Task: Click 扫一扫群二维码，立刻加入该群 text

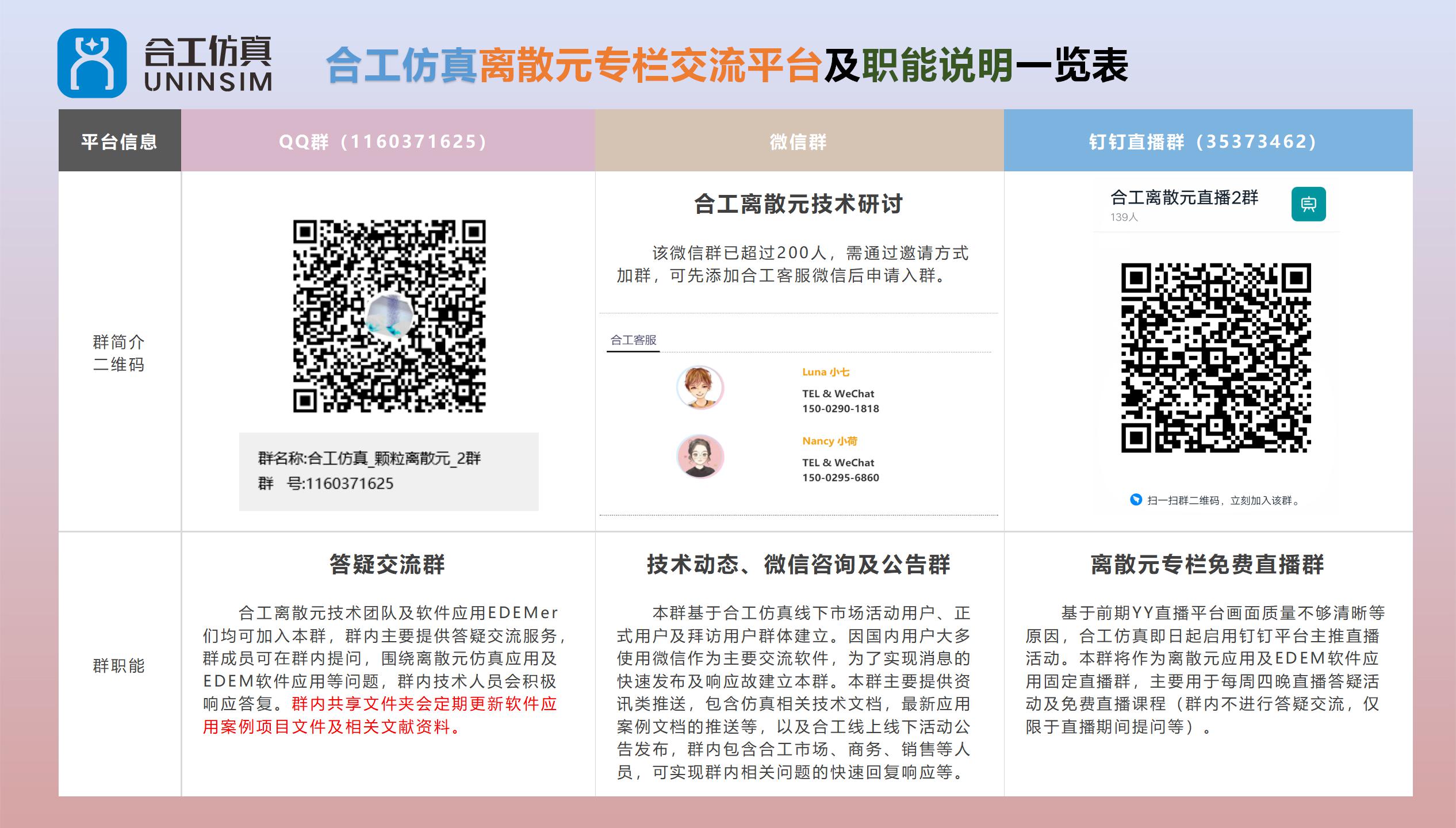Action: coord(1223,501)
